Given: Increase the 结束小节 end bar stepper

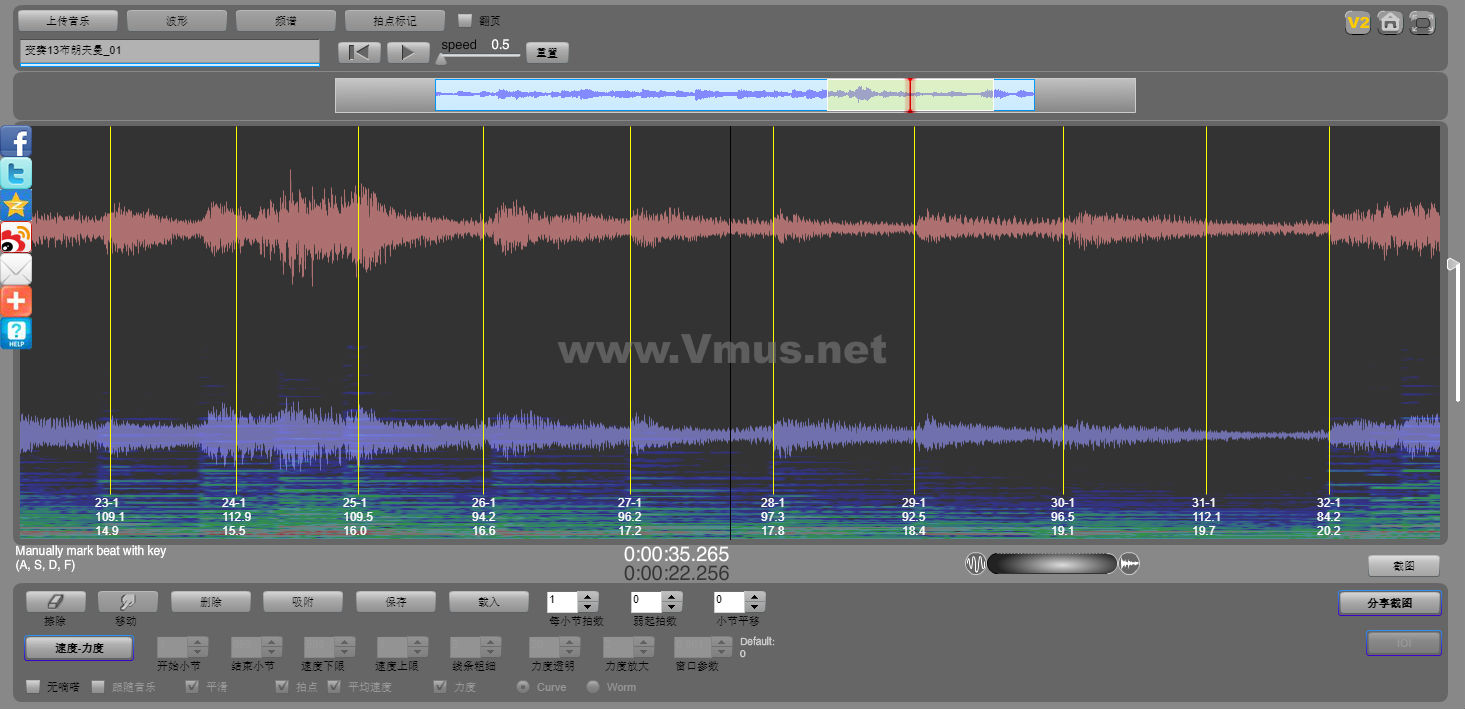Looking at the screenshot, I should pyautogui.click(x=272, y=642).
